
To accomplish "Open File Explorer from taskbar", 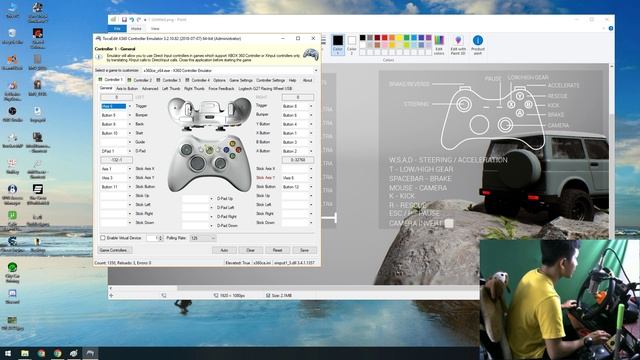I will [25, 353].
